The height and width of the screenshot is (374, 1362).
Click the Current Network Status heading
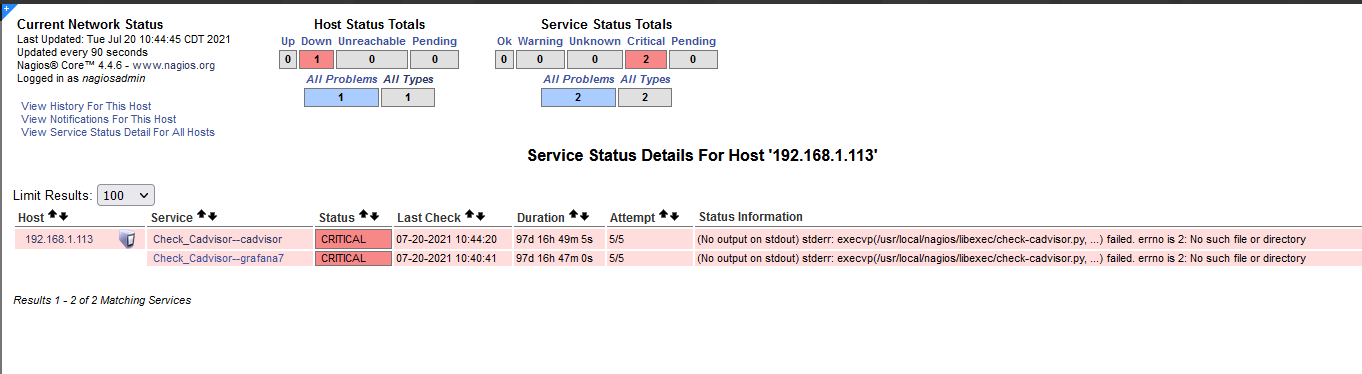point(90,24)
